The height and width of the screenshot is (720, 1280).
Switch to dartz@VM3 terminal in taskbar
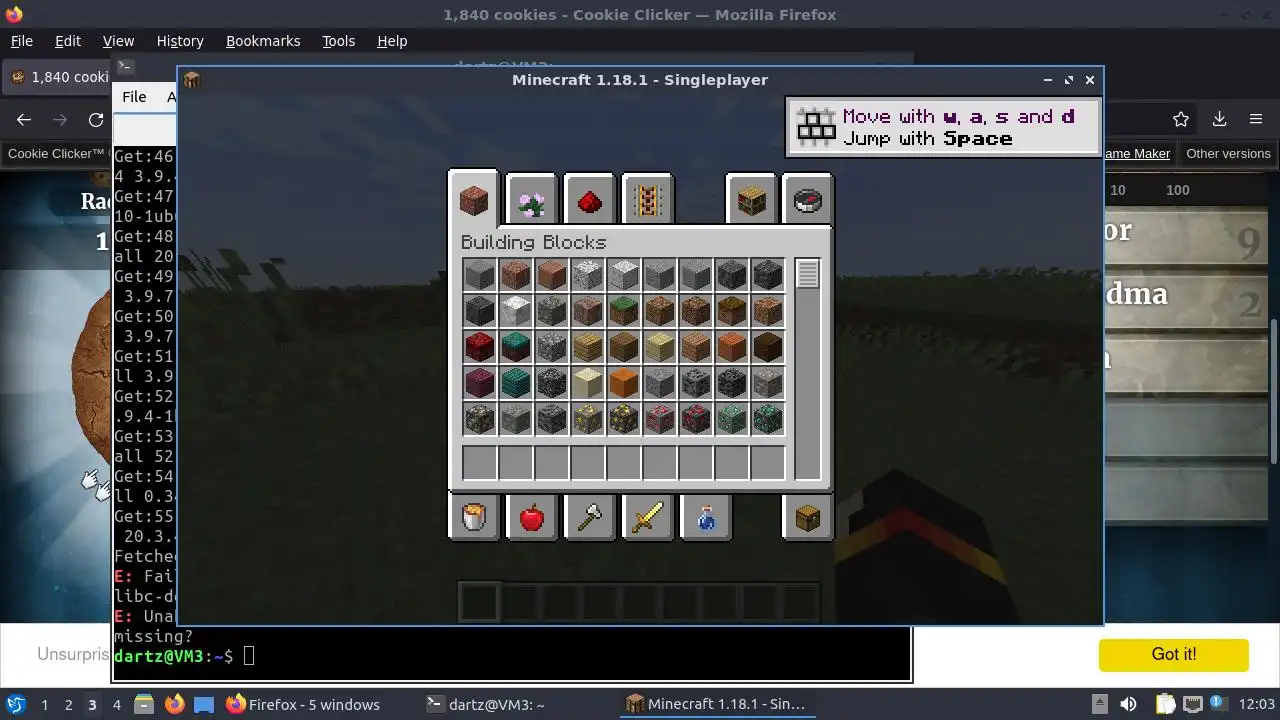485,704
